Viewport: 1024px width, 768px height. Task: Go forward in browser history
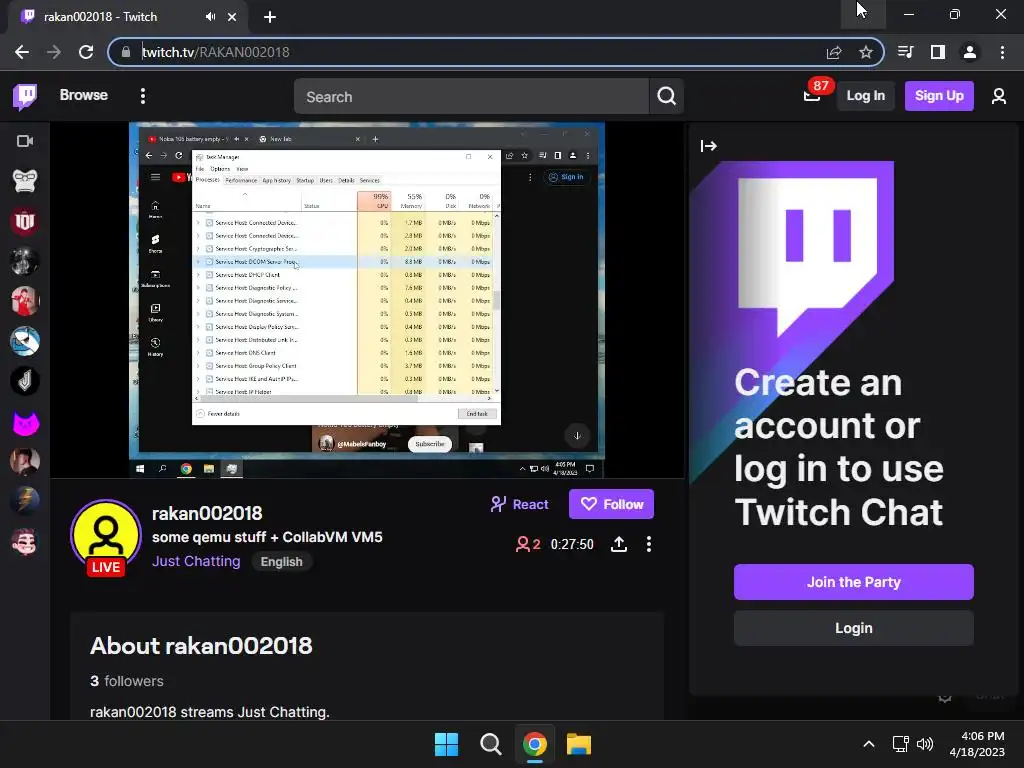coord(54,52)
